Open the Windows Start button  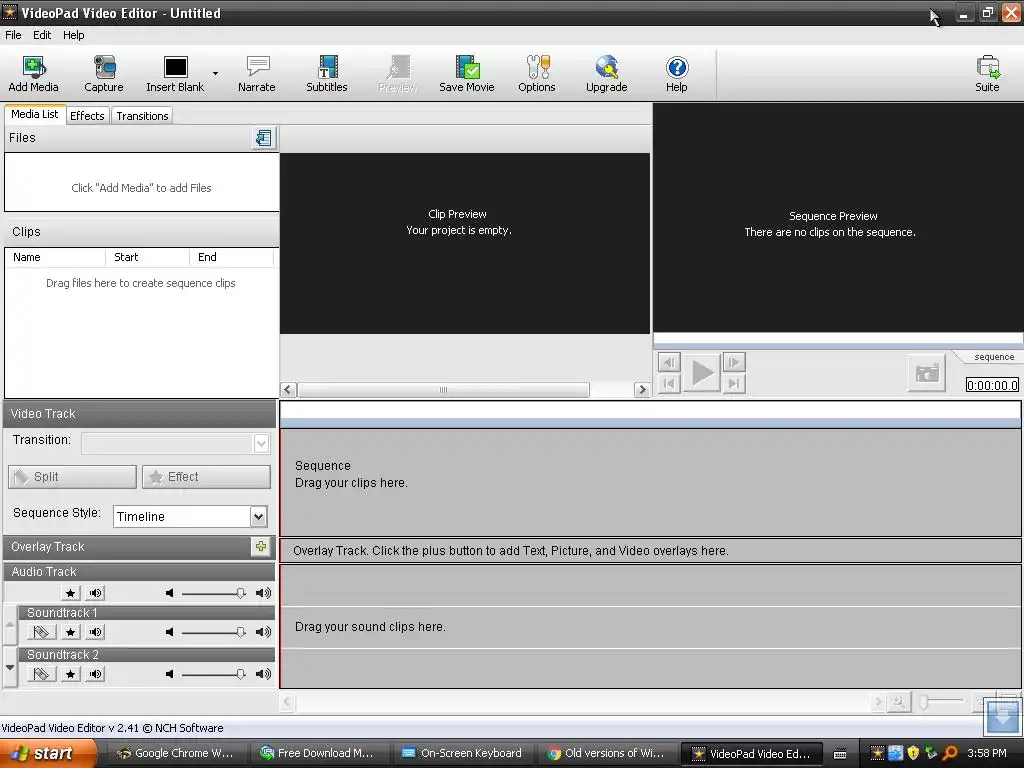coord(49,754)
